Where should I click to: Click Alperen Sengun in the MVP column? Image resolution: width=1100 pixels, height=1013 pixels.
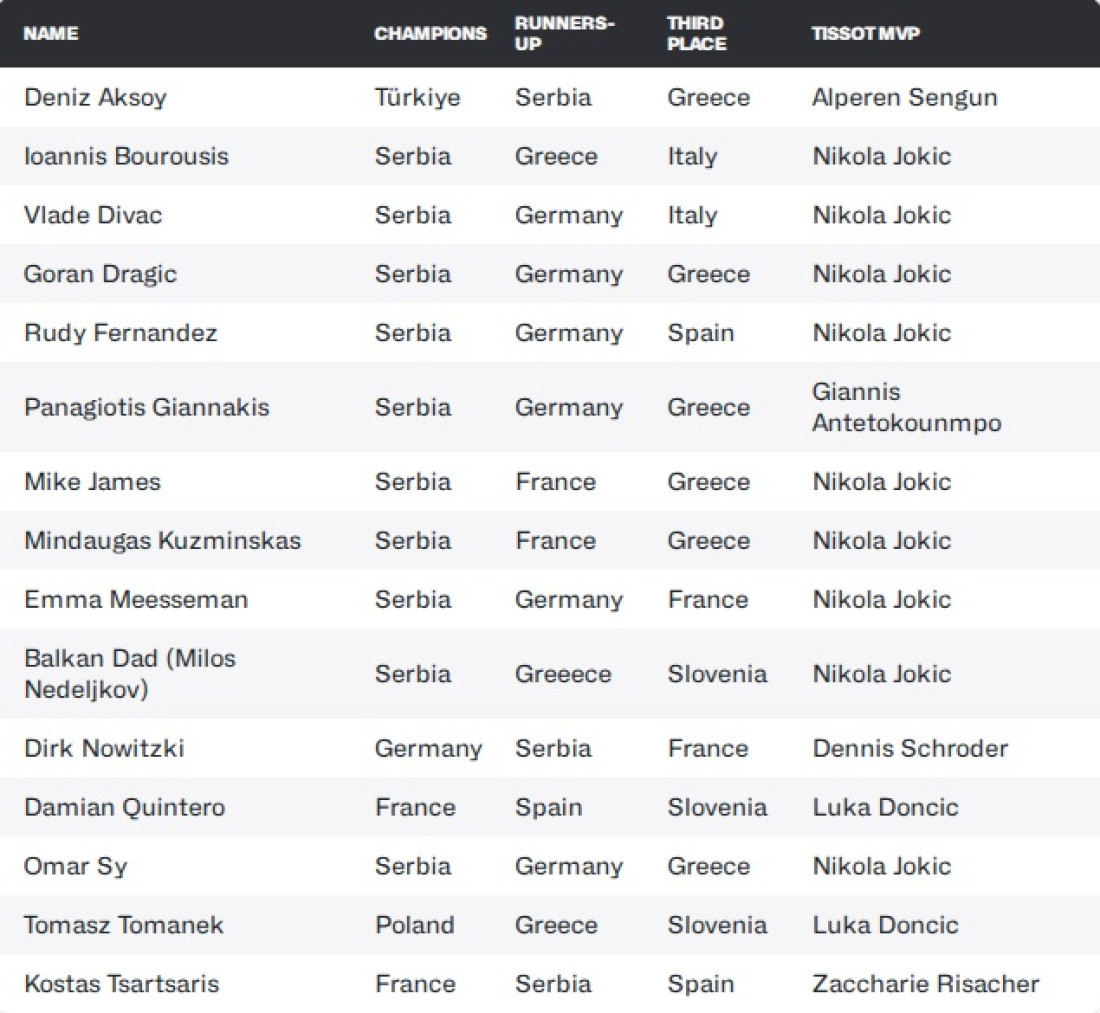(x=905, y=98)
